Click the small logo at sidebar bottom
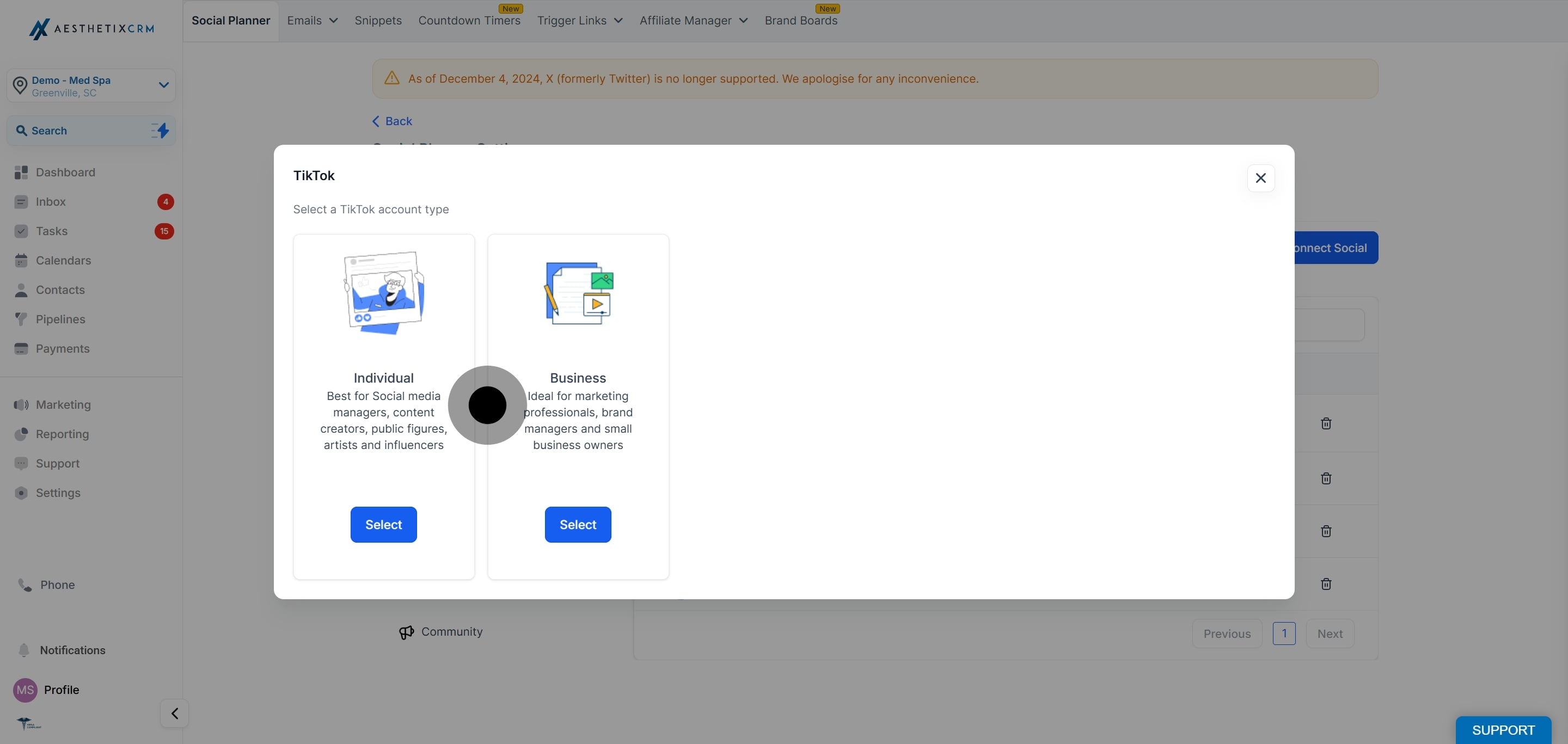The width and height of the screenshot is (1568, 744). click(29, 724)
